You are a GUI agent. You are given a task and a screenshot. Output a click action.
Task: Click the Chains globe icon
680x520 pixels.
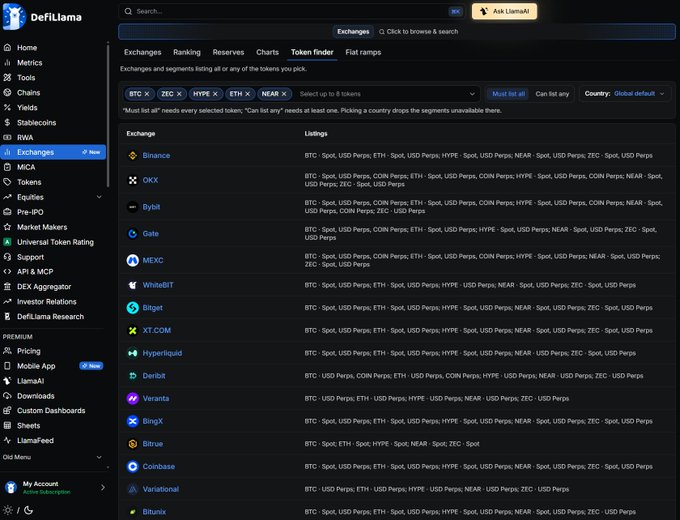coord(7,92)
